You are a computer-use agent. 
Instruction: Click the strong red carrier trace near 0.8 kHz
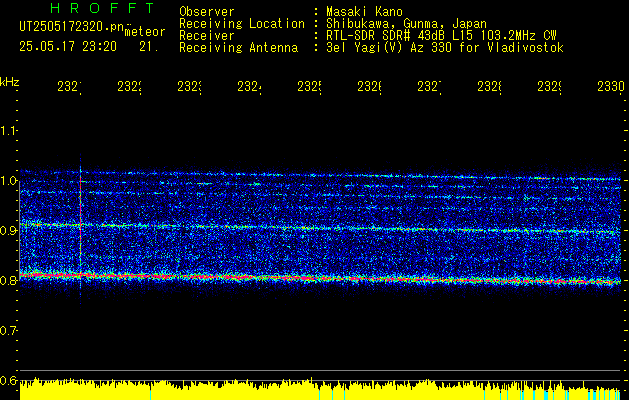[x=320, y=278]
